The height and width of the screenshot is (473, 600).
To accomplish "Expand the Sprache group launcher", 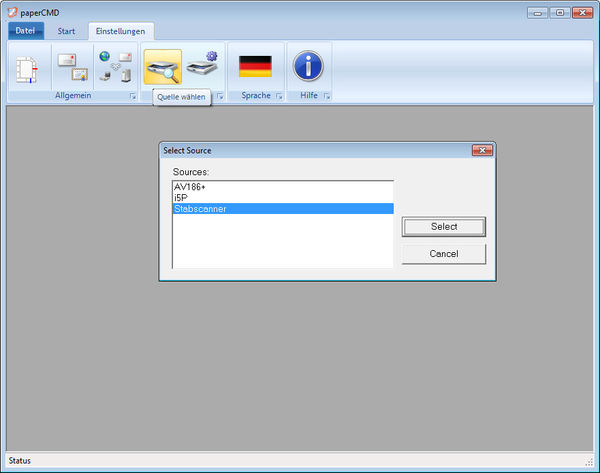I will tap(279, 96).
